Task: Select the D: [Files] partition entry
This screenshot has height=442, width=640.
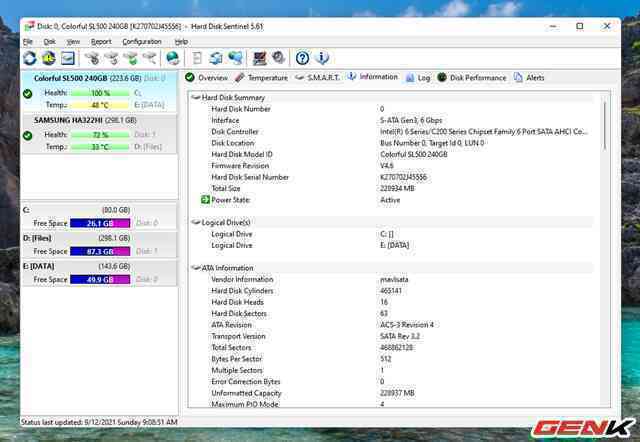Action: (100, 244)
